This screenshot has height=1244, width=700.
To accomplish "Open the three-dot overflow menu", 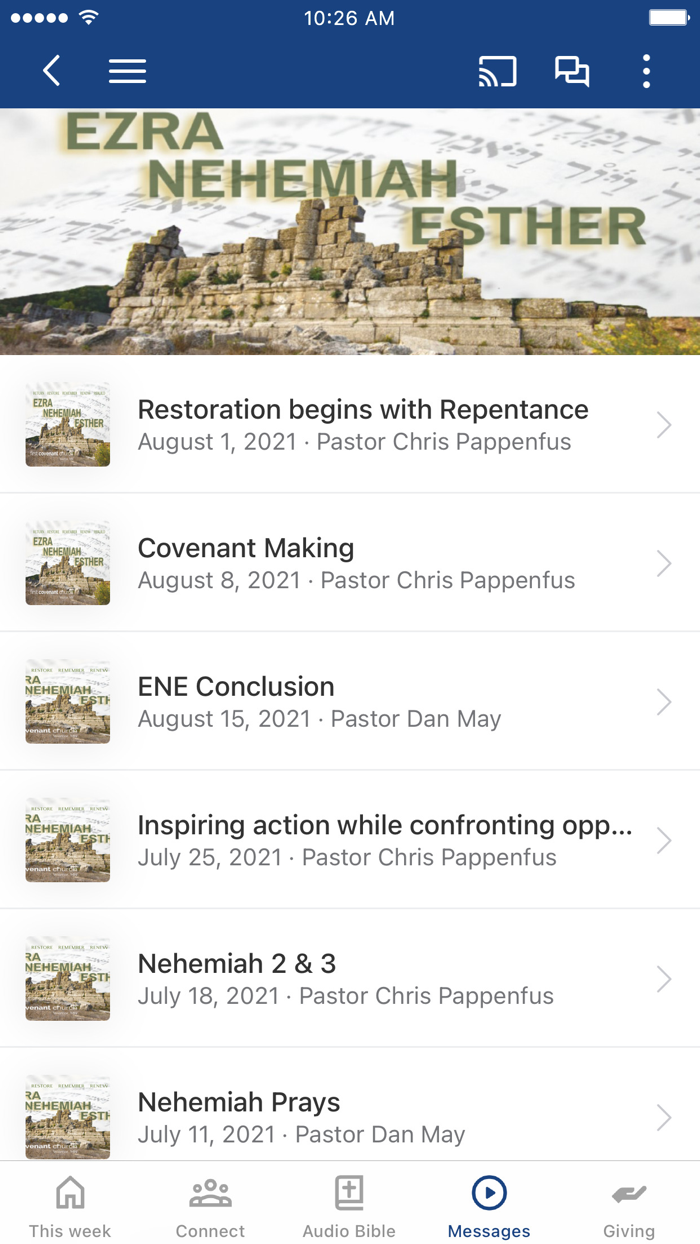I will click(646, 71).
